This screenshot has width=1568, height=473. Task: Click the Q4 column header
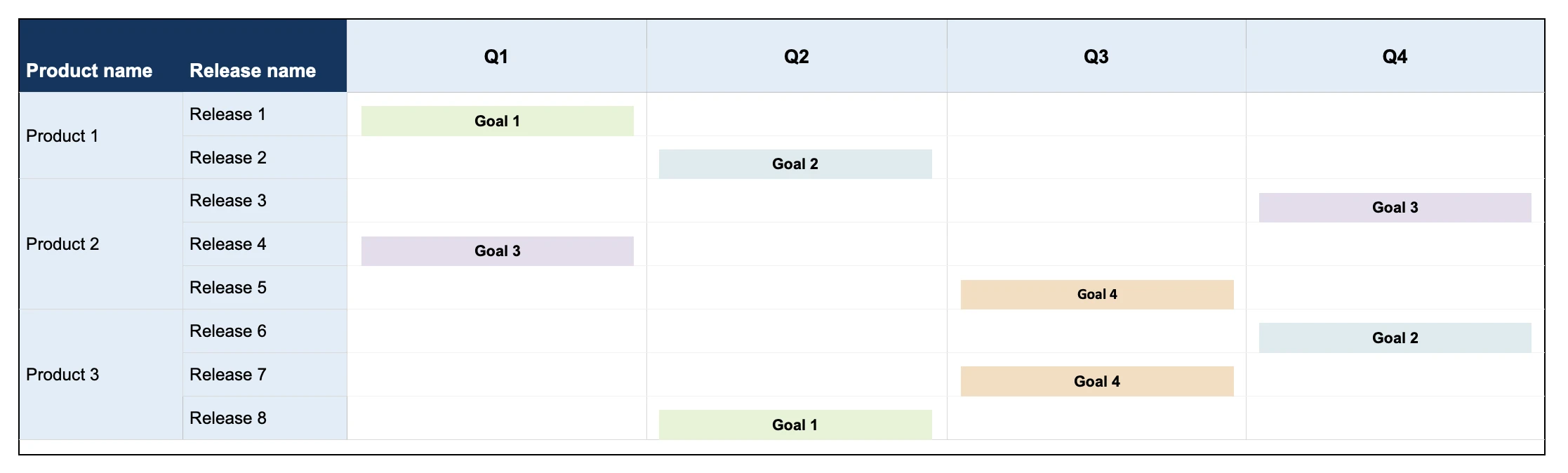[x=1395, y=56]
